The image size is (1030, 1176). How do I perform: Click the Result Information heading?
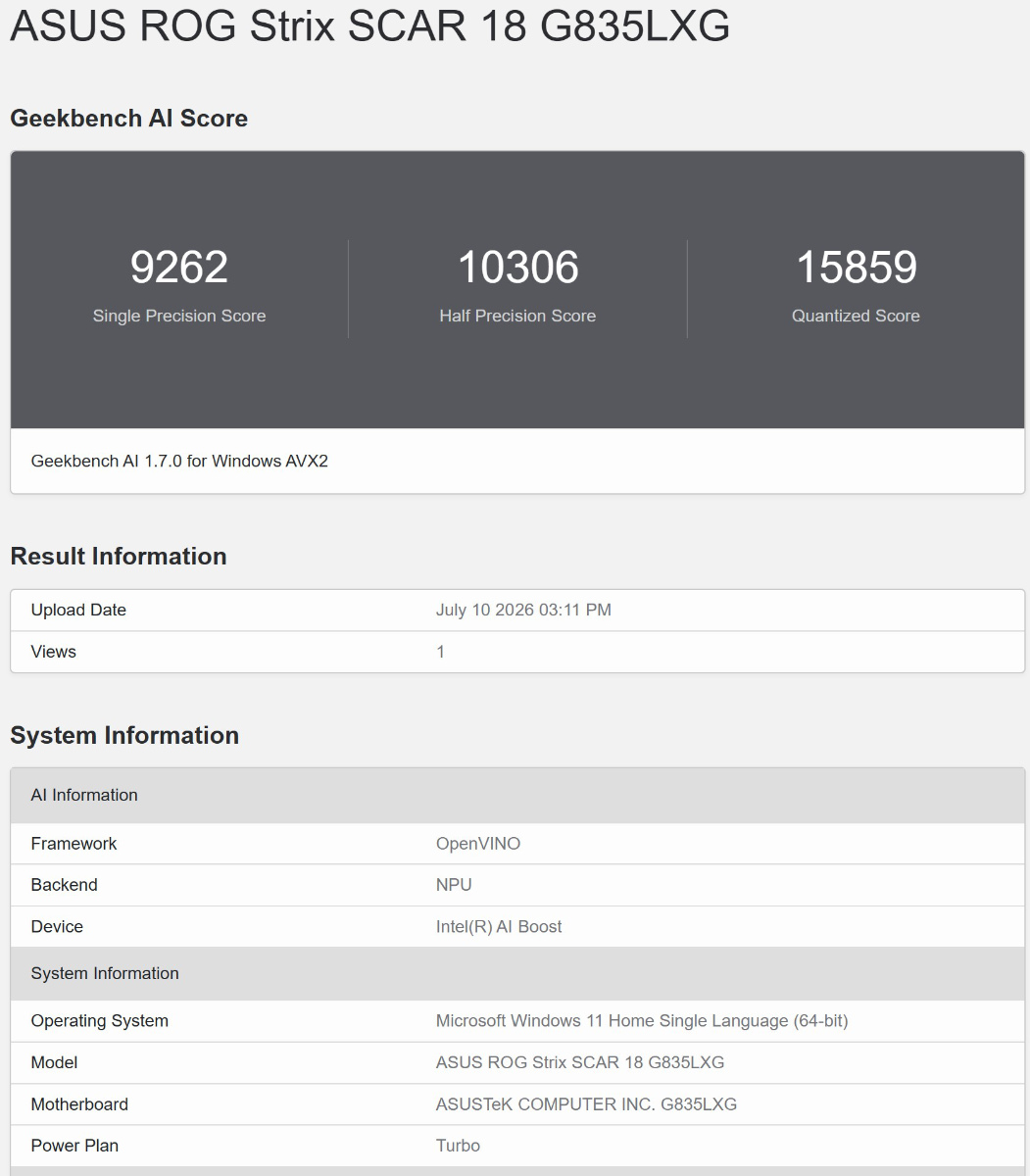(x=119, y=556)
